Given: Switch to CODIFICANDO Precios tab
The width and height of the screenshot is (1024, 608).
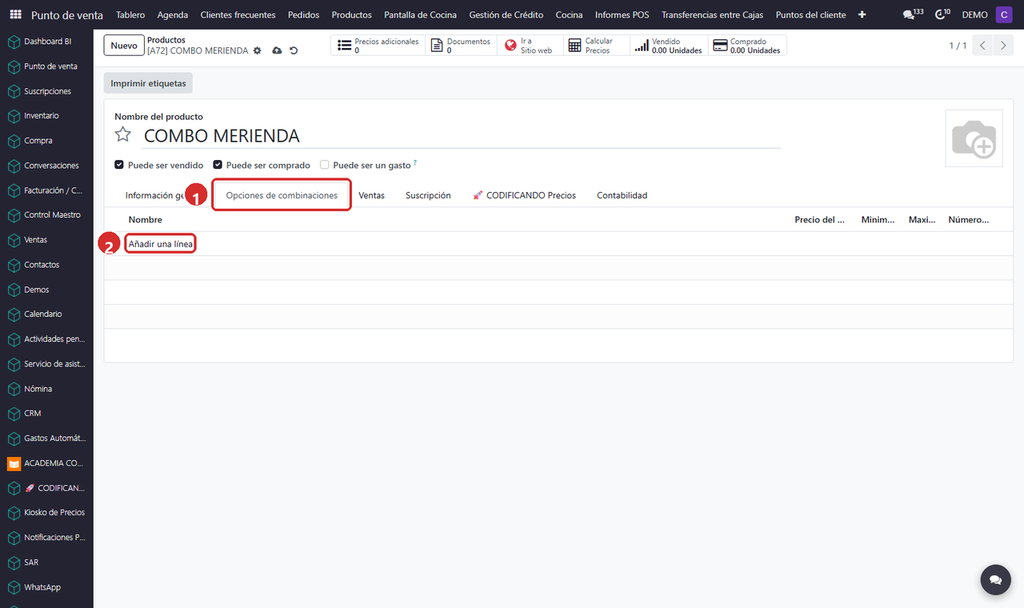Looking at the screenshot, I should [x=524, y=195].
